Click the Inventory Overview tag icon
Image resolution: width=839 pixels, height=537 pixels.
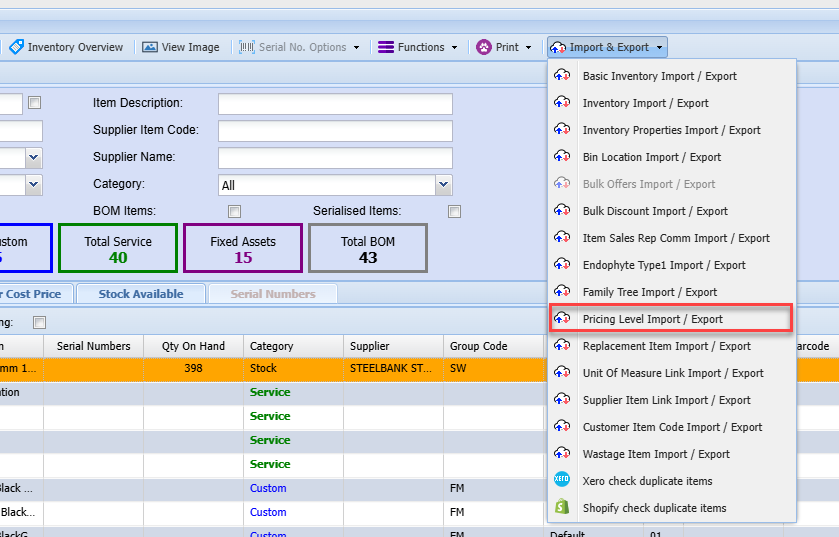click(x=16, y=47)
